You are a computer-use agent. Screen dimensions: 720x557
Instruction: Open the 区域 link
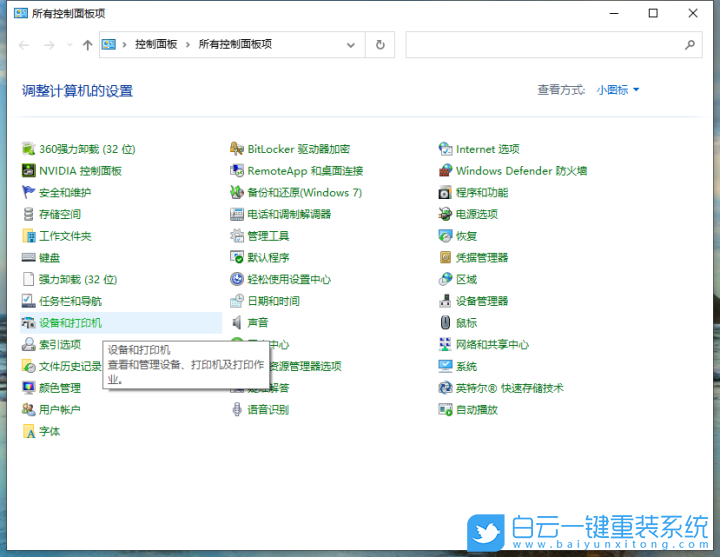[467, 279]
